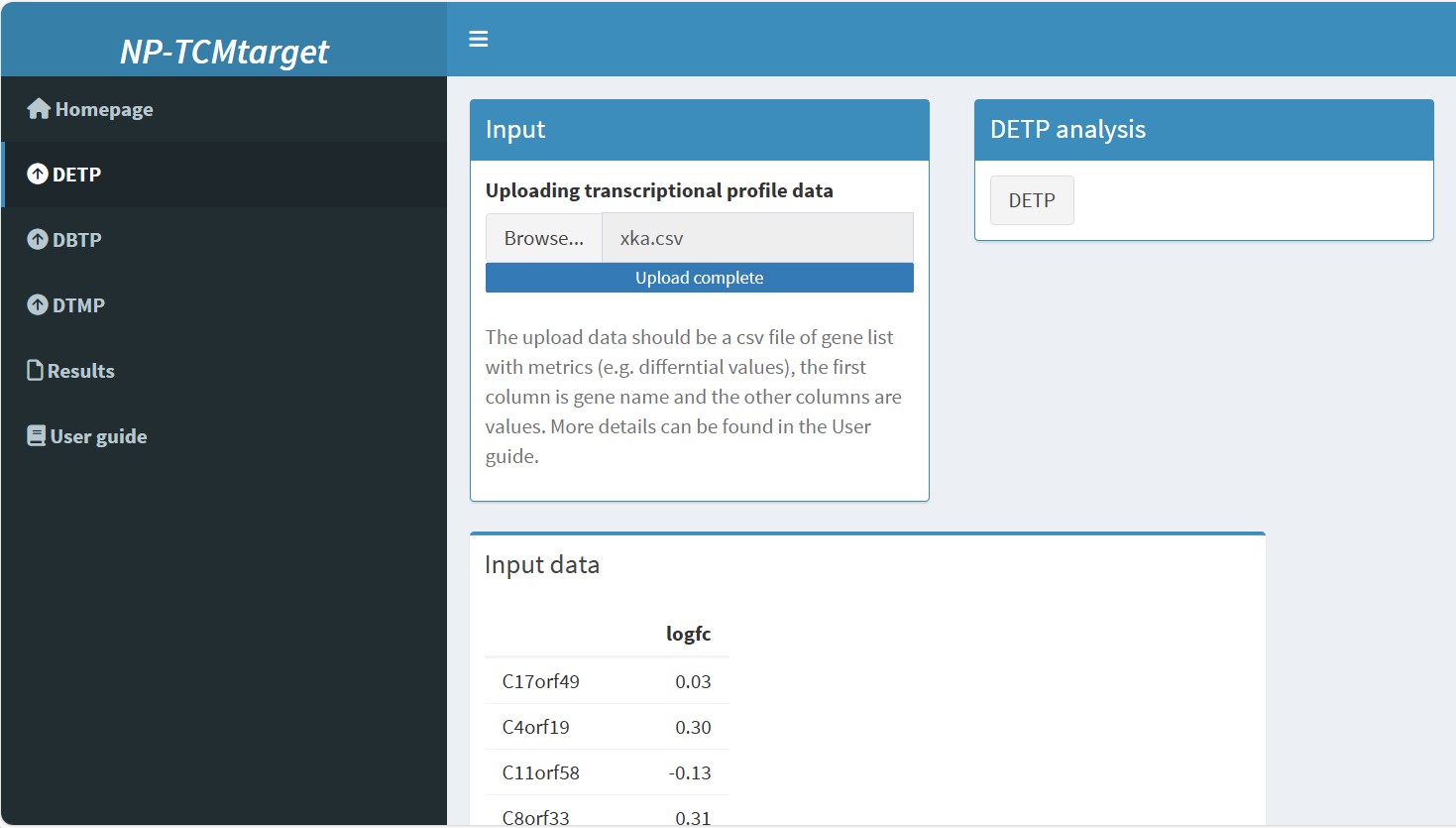Click the upload arrow icon beside DTMP
The height and width of the screenshot is (828, 1456).
[38, 304]
